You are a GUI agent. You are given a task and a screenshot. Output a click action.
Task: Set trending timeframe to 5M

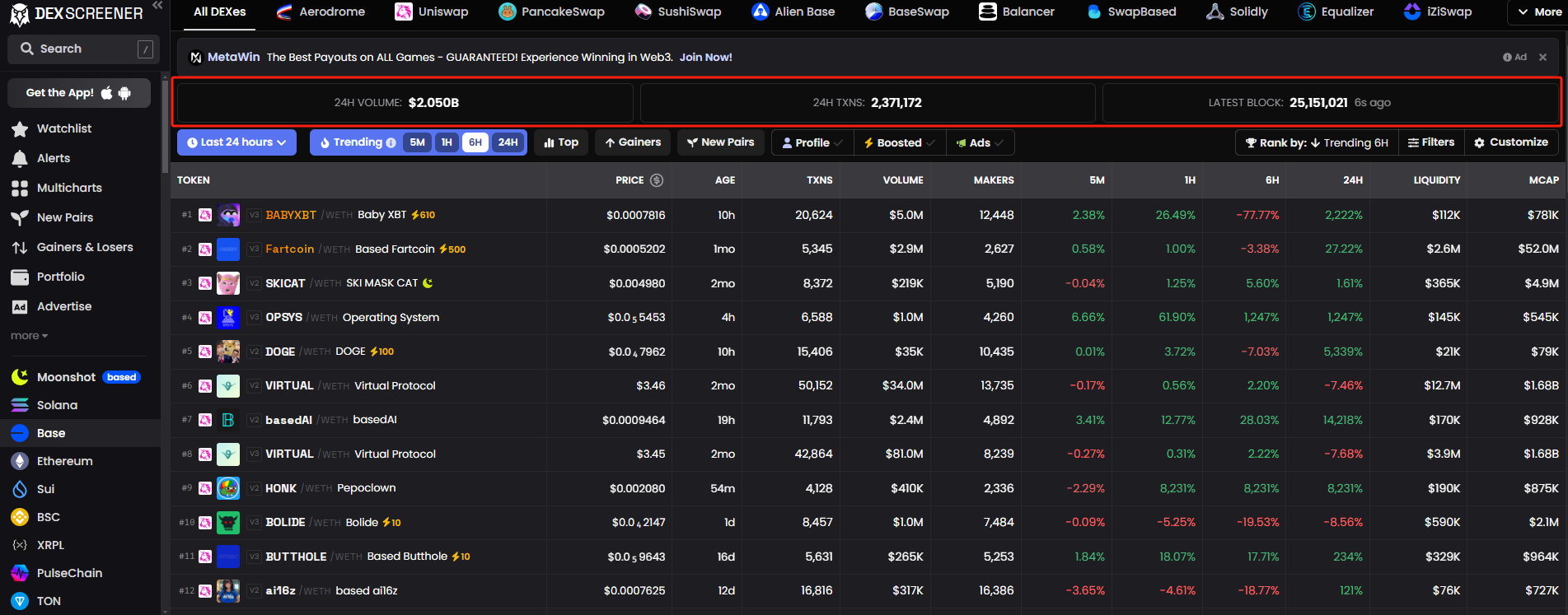point(418,142)
